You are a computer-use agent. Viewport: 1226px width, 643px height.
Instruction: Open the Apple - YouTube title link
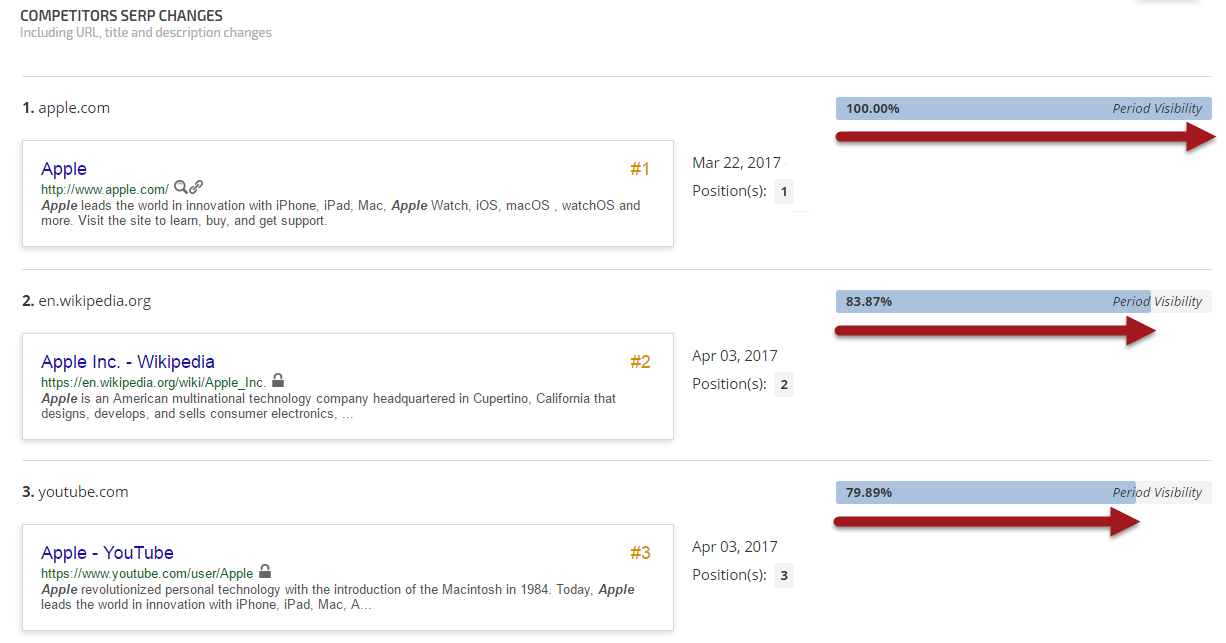[x=107, y=553]
